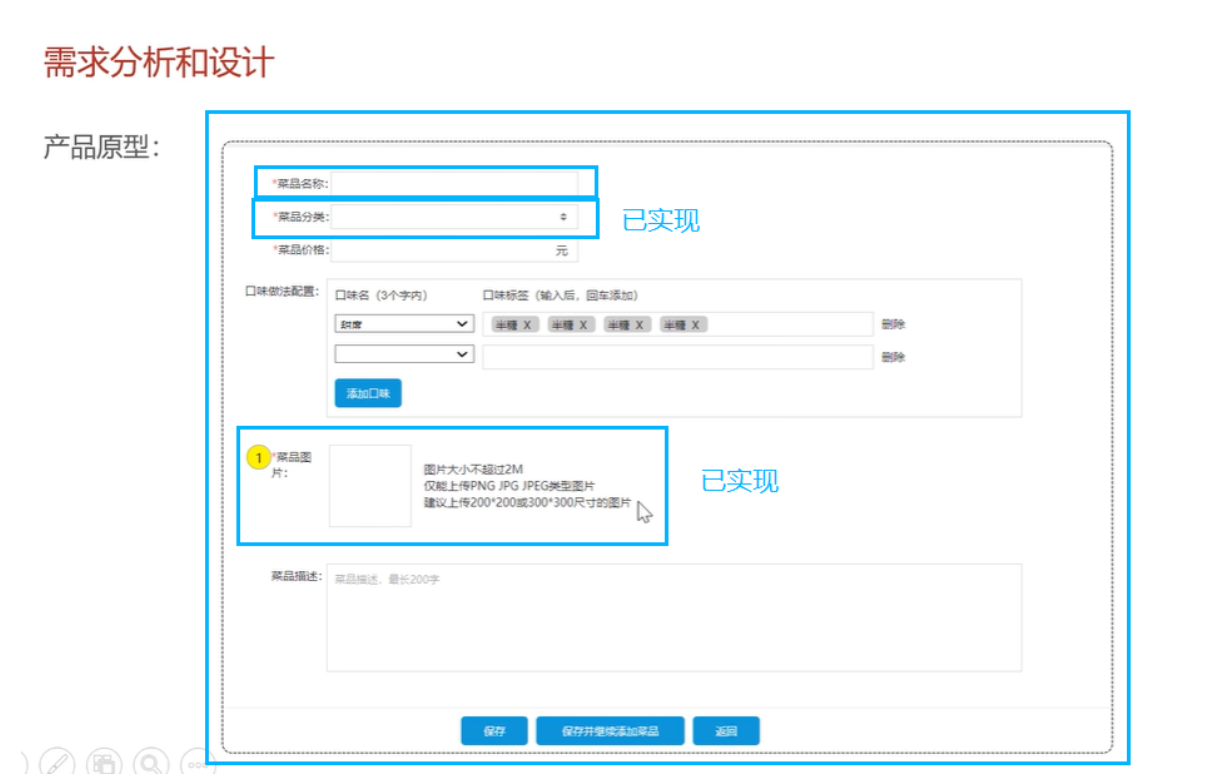Click the text 图片大小不超过2M
Viewport: 1225px width, 783px height.
tap(473, 469)
